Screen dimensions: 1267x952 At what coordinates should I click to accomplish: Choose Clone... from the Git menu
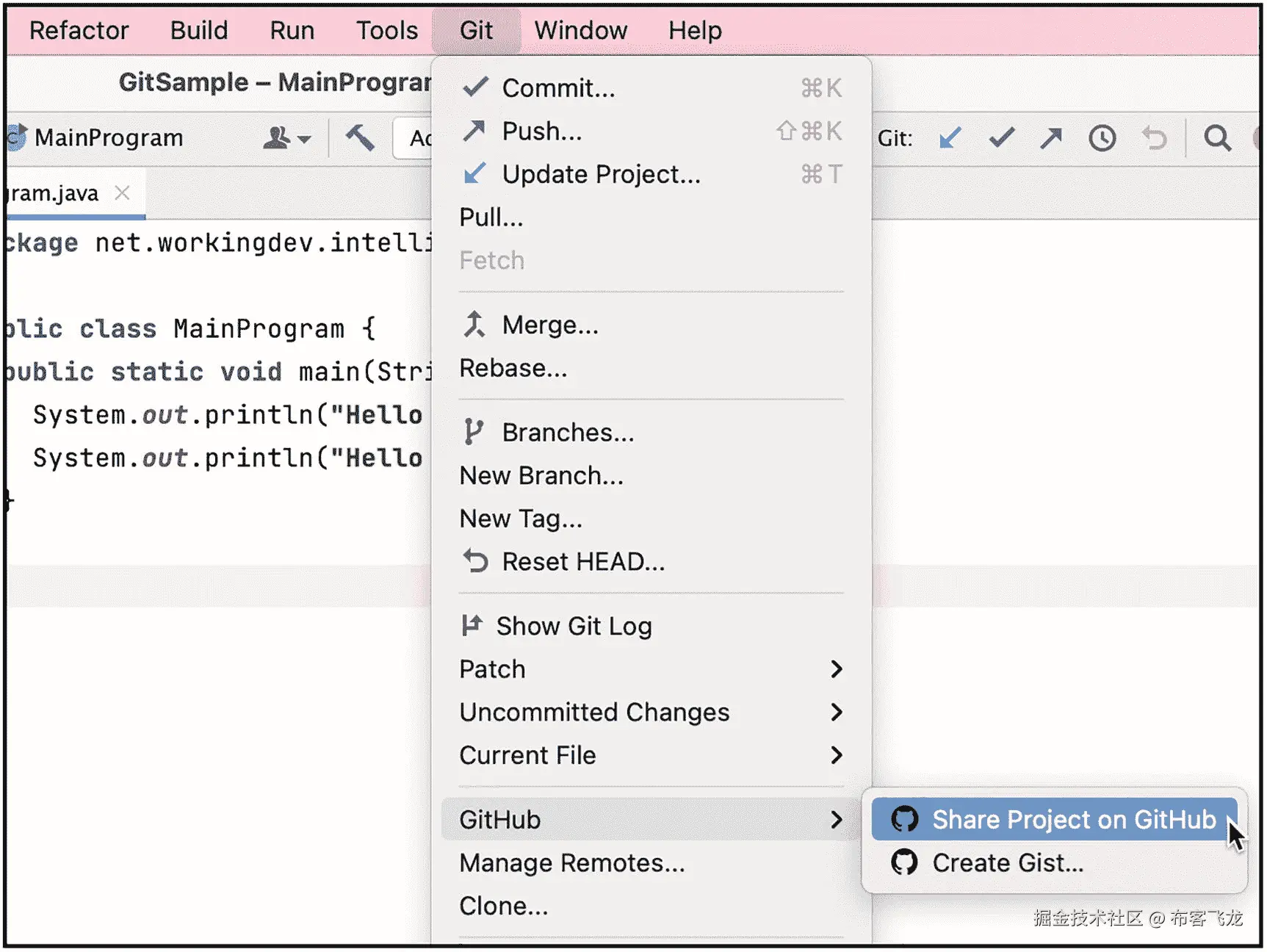pyautogui.click(x=651, y=906)
